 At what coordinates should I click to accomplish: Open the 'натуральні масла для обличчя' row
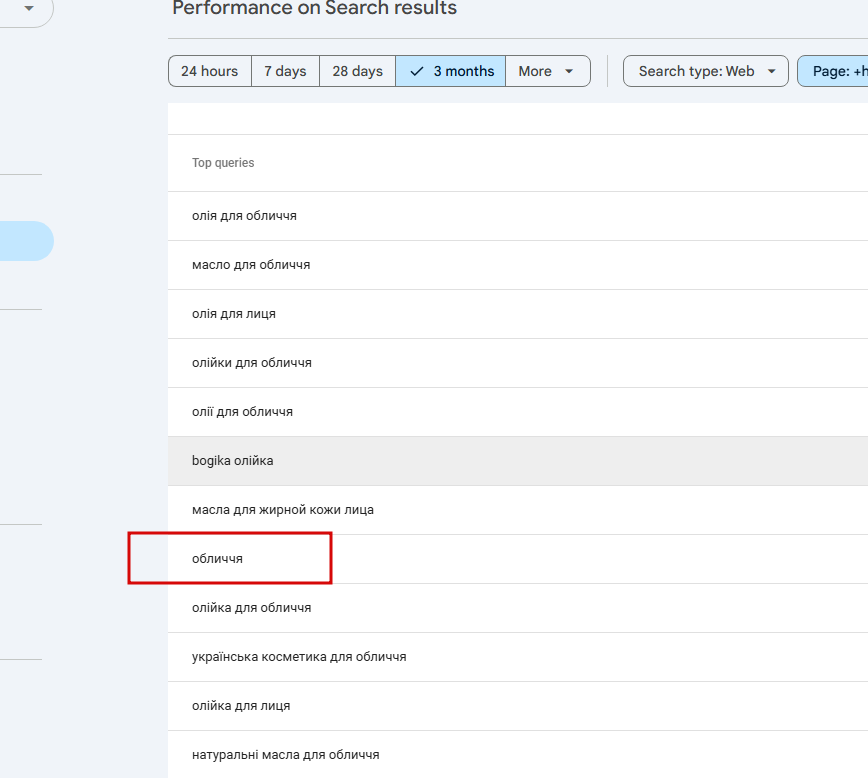(286, 755)
